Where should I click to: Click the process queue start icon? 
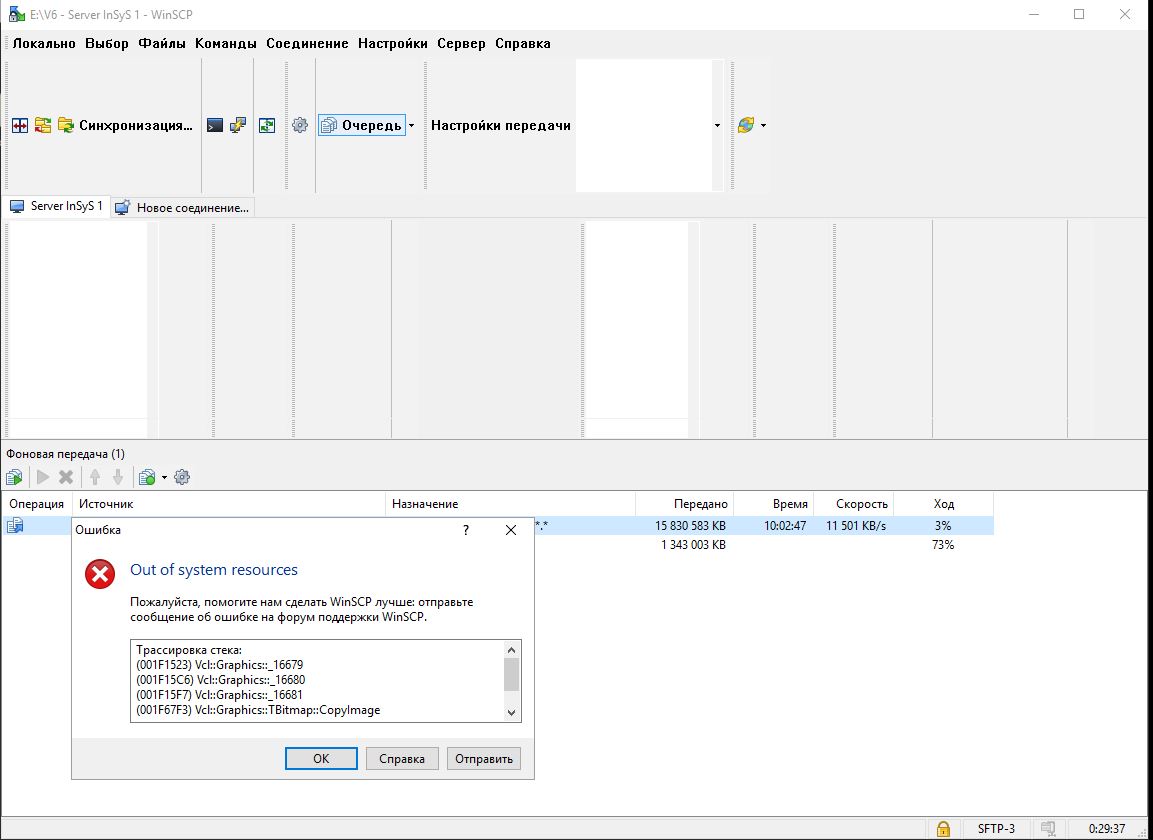(14, 477)
